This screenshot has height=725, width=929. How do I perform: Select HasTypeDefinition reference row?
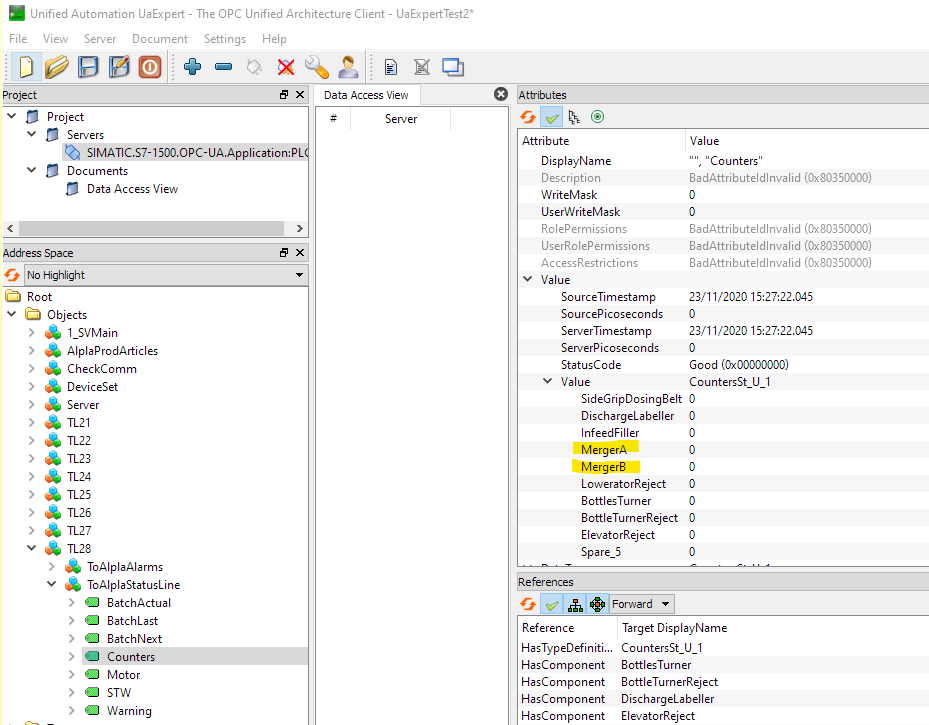(723, 648)
